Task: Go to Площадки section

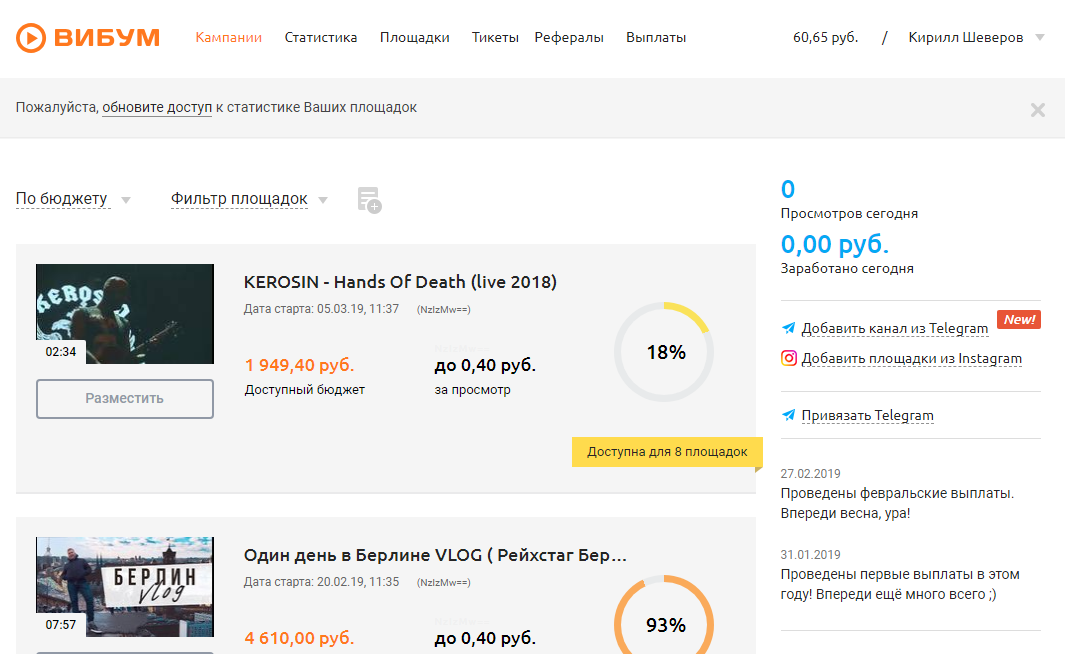Action: click(x=414, y=37)
